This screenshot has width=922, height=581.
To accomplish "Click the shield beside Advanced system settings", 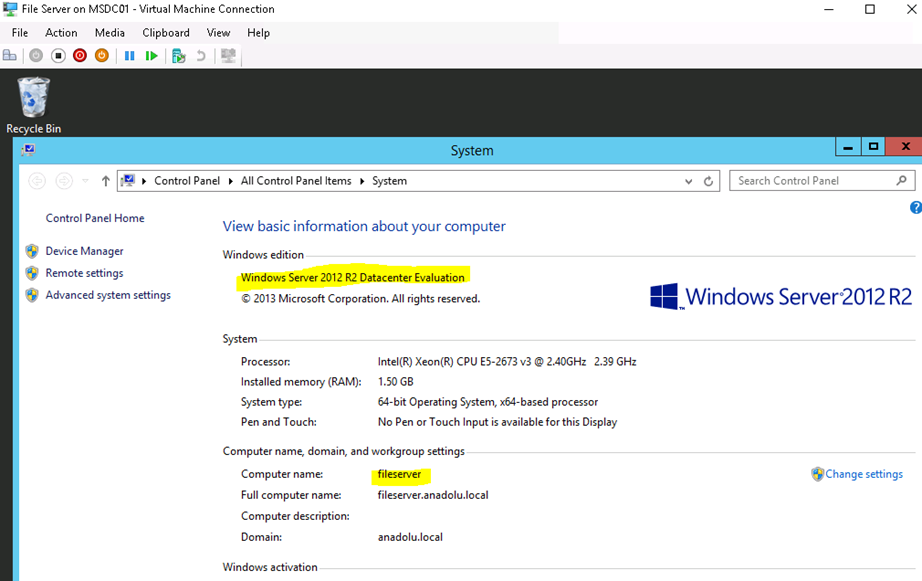I will [32, 295].
